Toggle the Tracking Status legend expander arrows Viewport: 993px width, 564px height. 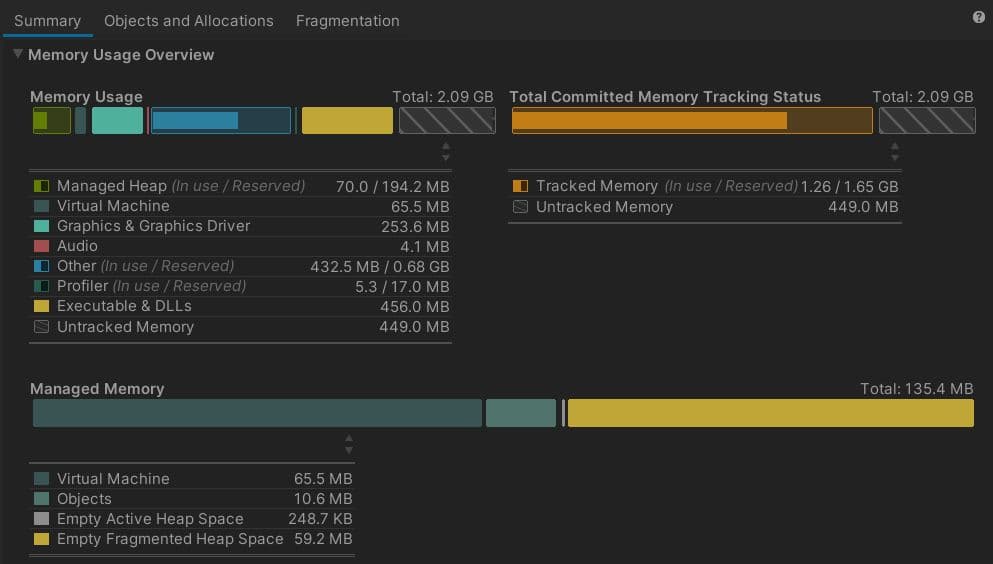(895, 152)
